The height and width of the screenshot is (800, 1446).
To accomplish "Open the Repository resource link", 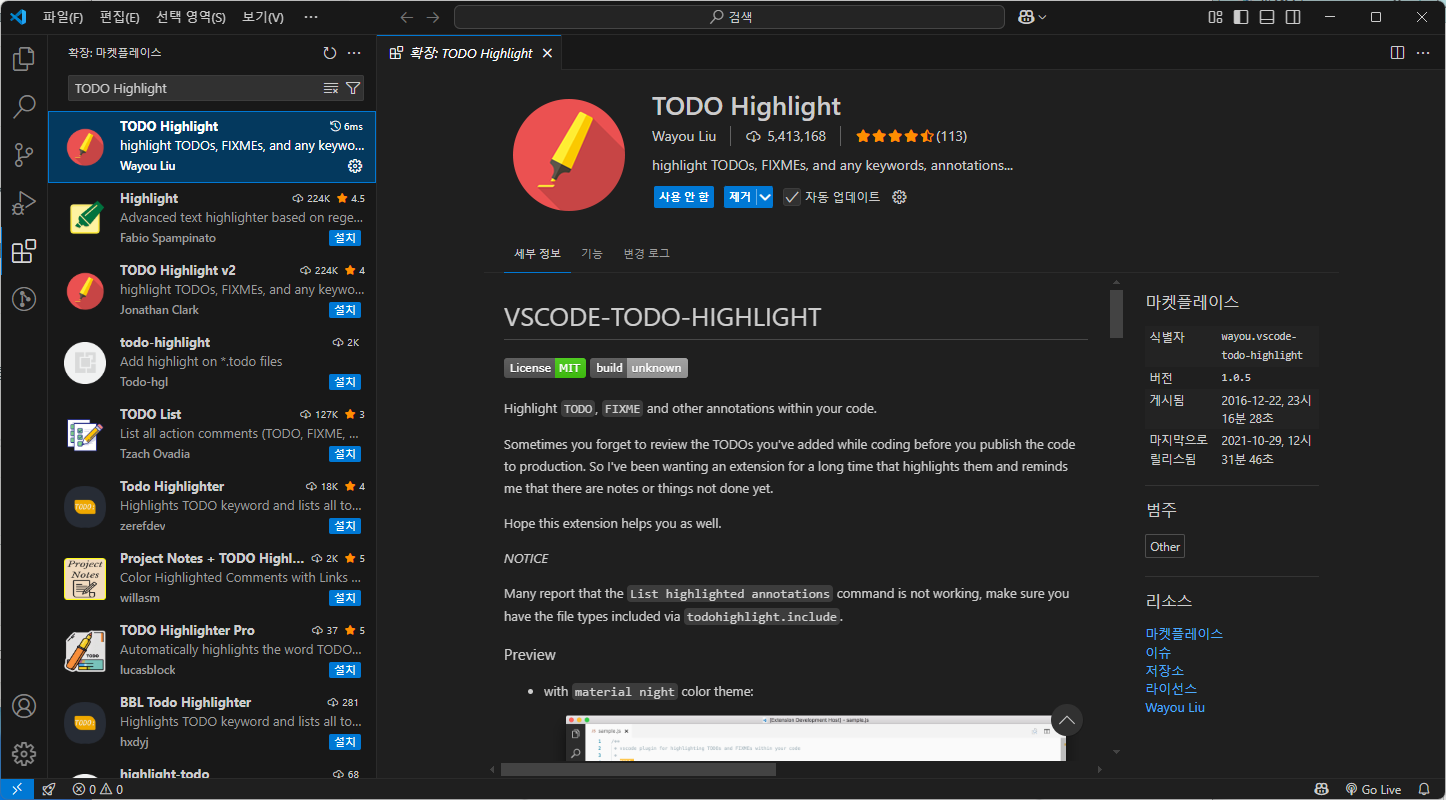I will [1165, 670].
